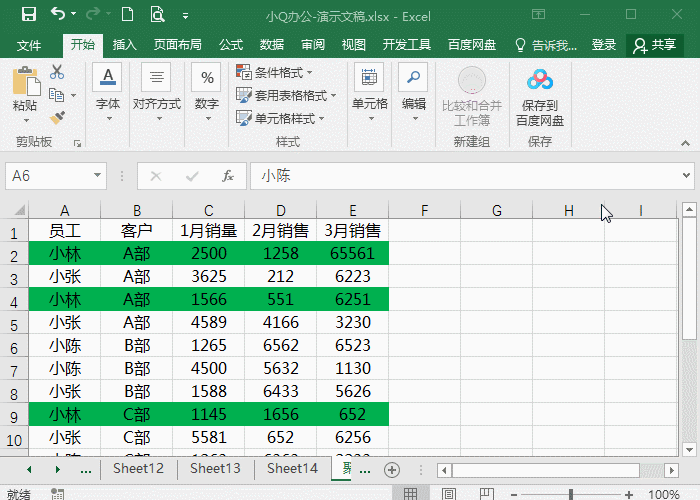Open the 数据 tab

point(272,45)
